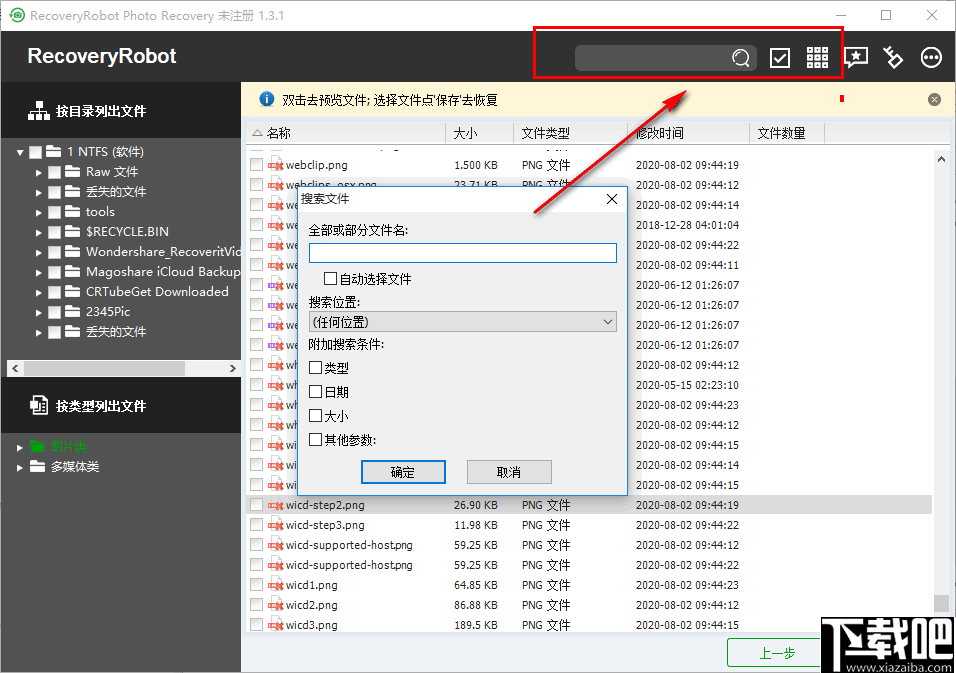The height and width of the screenshot is (673, 956).
Task: Click the RecoveryRobot app logo in title bar
Action: point(16,15)
